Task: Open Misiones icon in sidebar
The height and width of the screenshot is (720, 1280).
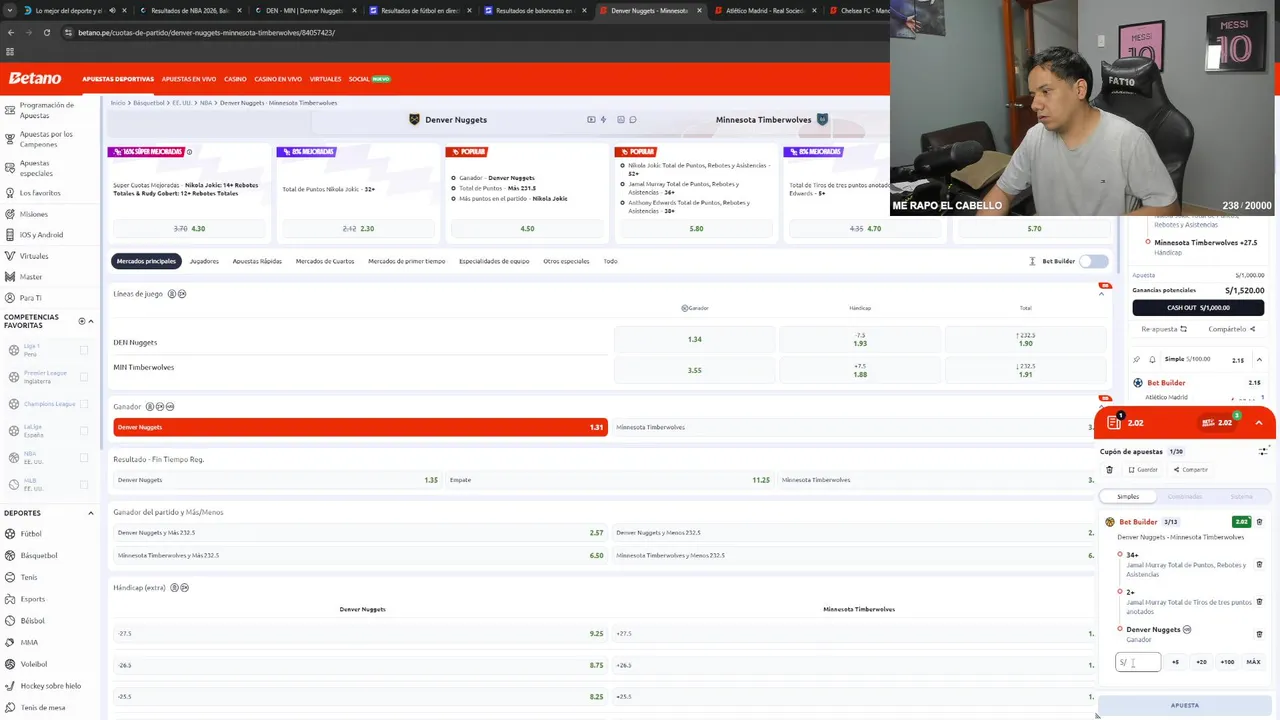Action: coord(10,214)
